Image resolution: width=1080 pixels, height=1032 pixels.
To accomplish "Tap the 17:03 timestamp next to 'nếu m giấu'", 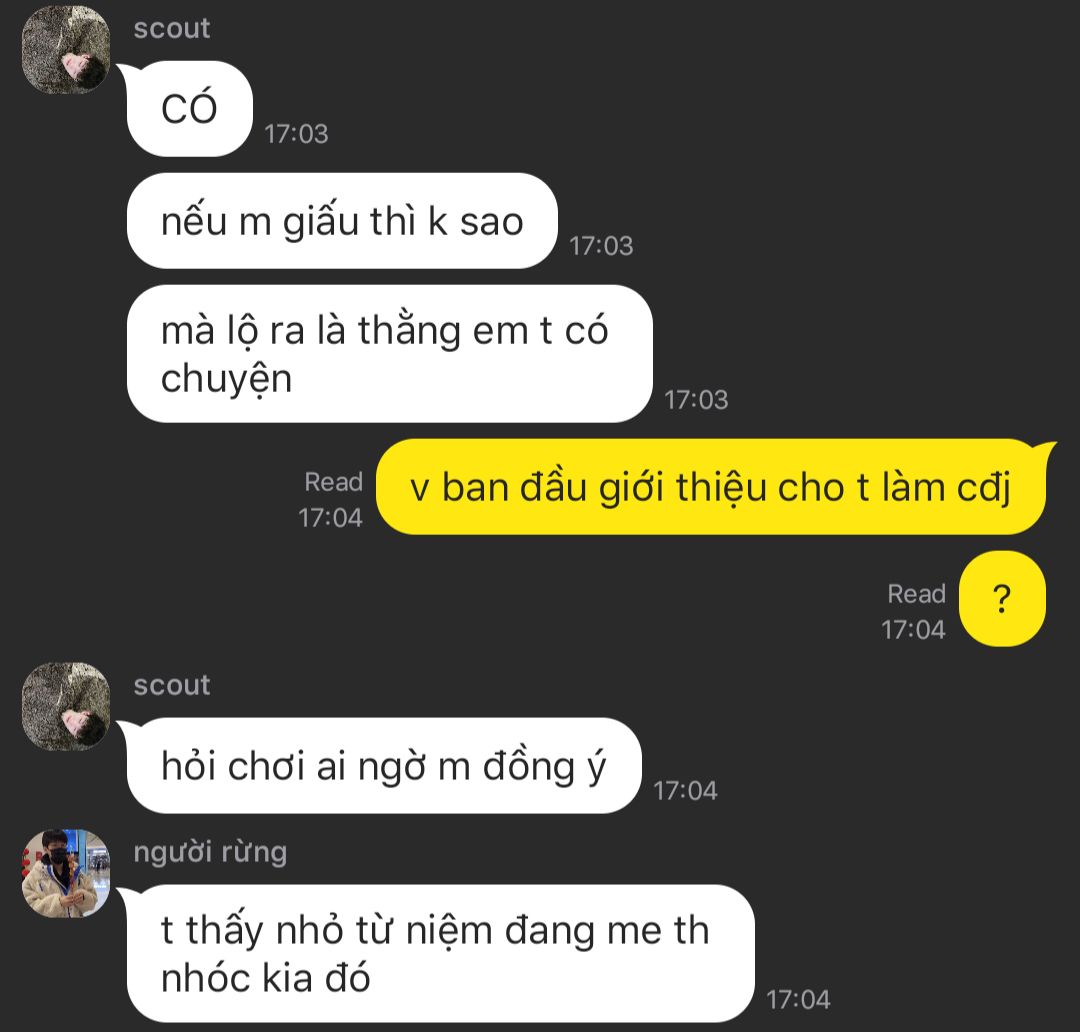I will 601,246.
